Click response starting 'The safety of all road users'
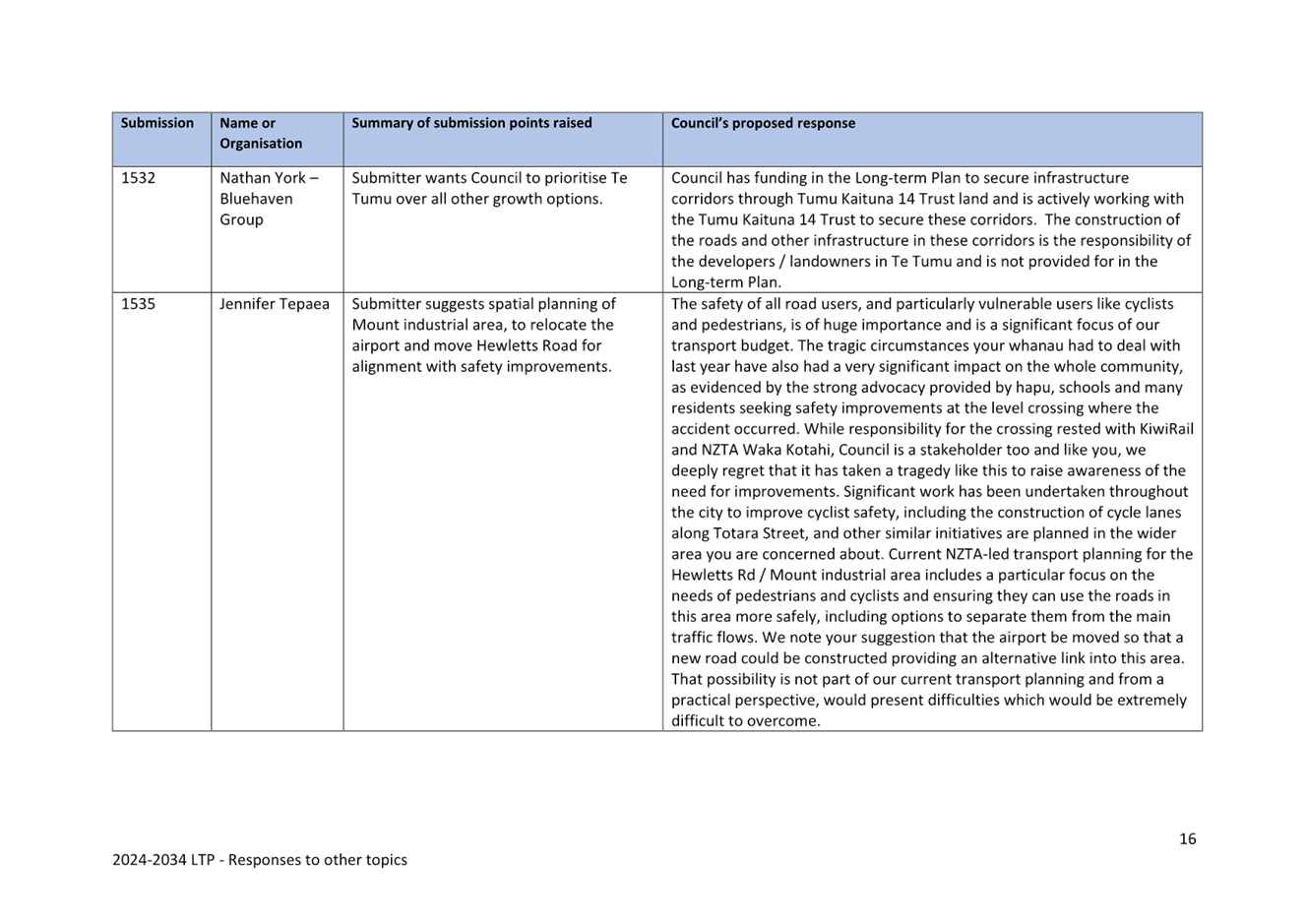Image resolution: width=1307 pixels, height=924 pixels. coord(932,513)
